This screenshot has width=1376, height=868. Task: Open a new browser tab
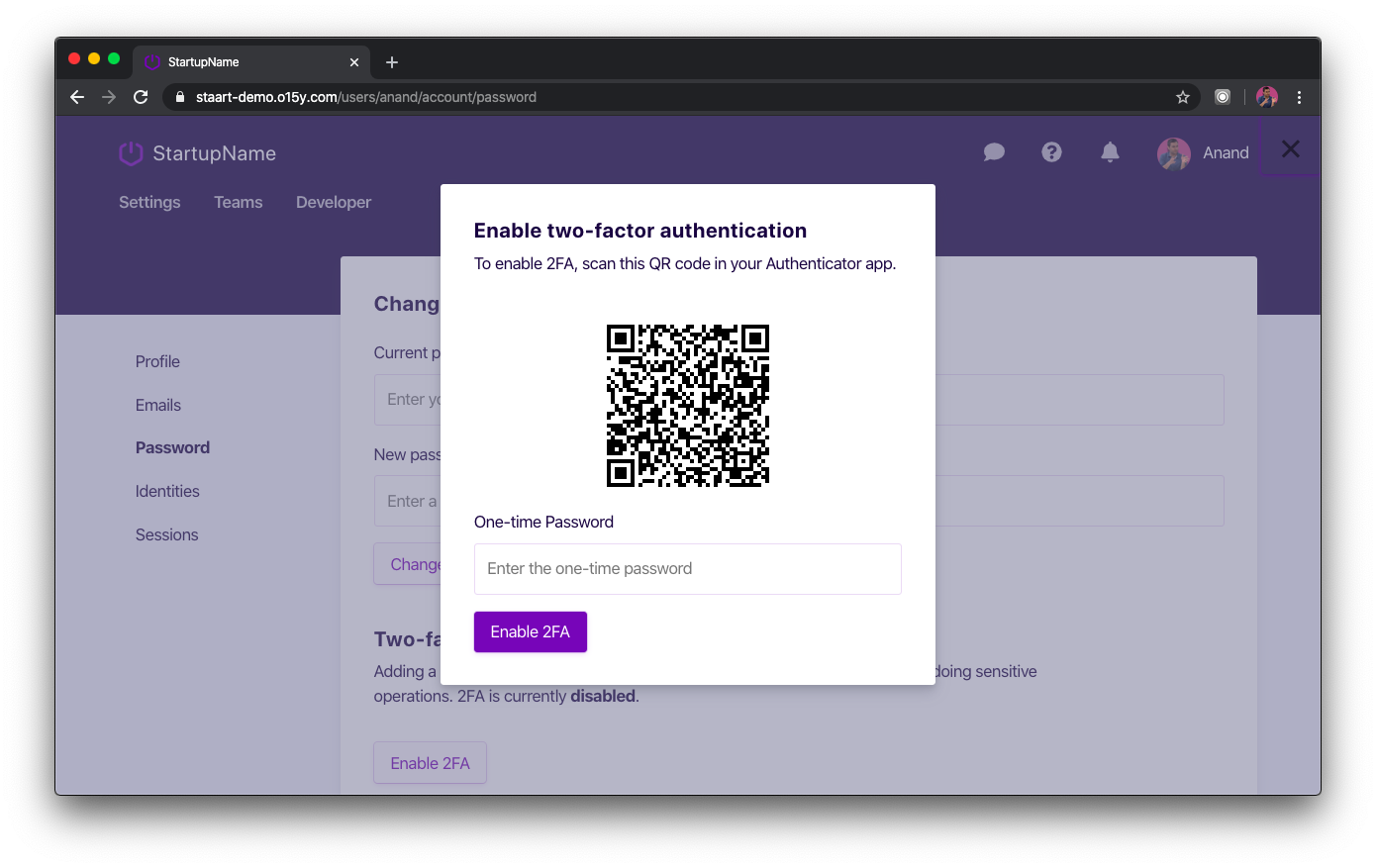[x=392, y=62]
